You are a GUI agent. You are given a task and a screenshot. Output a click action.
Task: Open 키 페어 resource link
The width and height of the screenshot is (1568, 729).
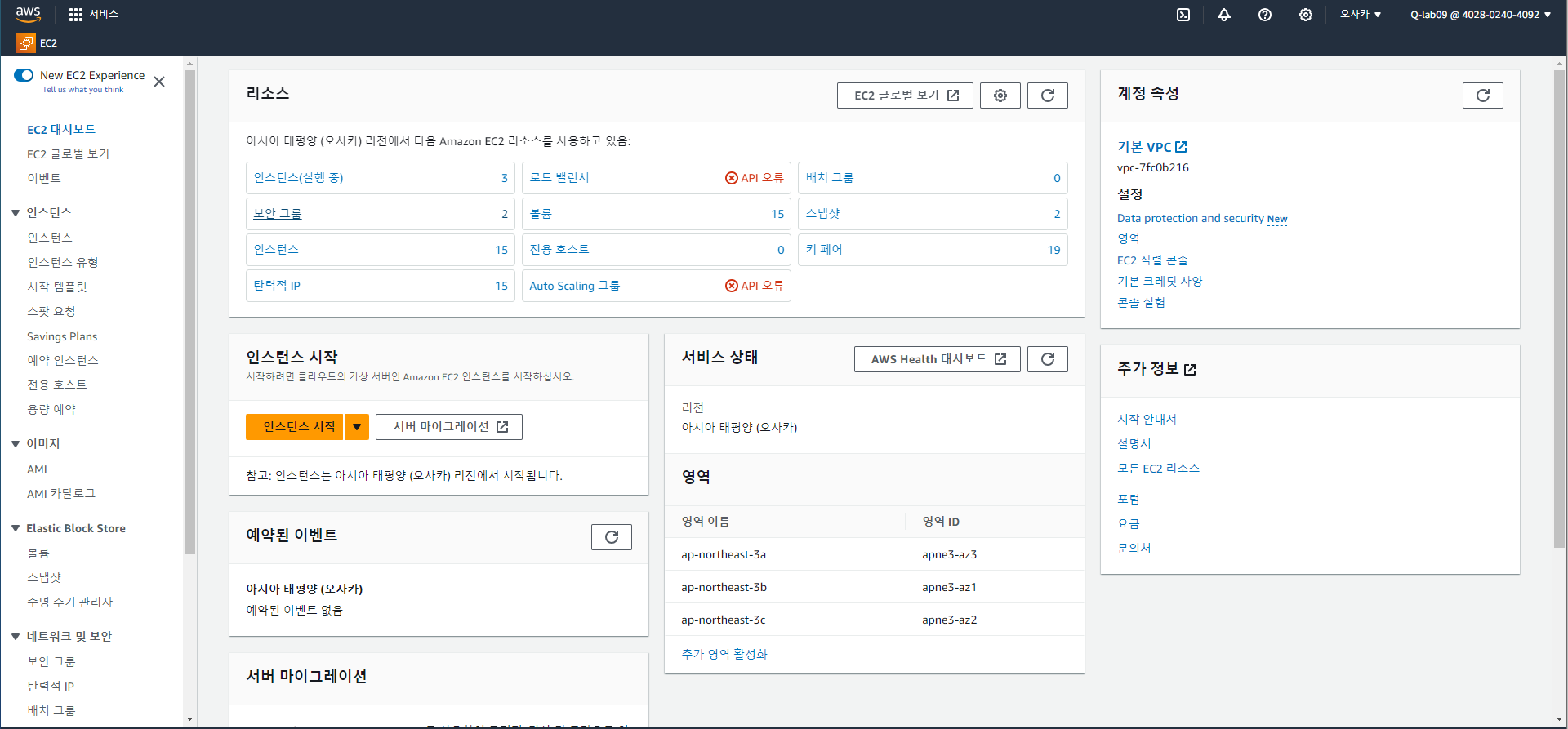824,250
